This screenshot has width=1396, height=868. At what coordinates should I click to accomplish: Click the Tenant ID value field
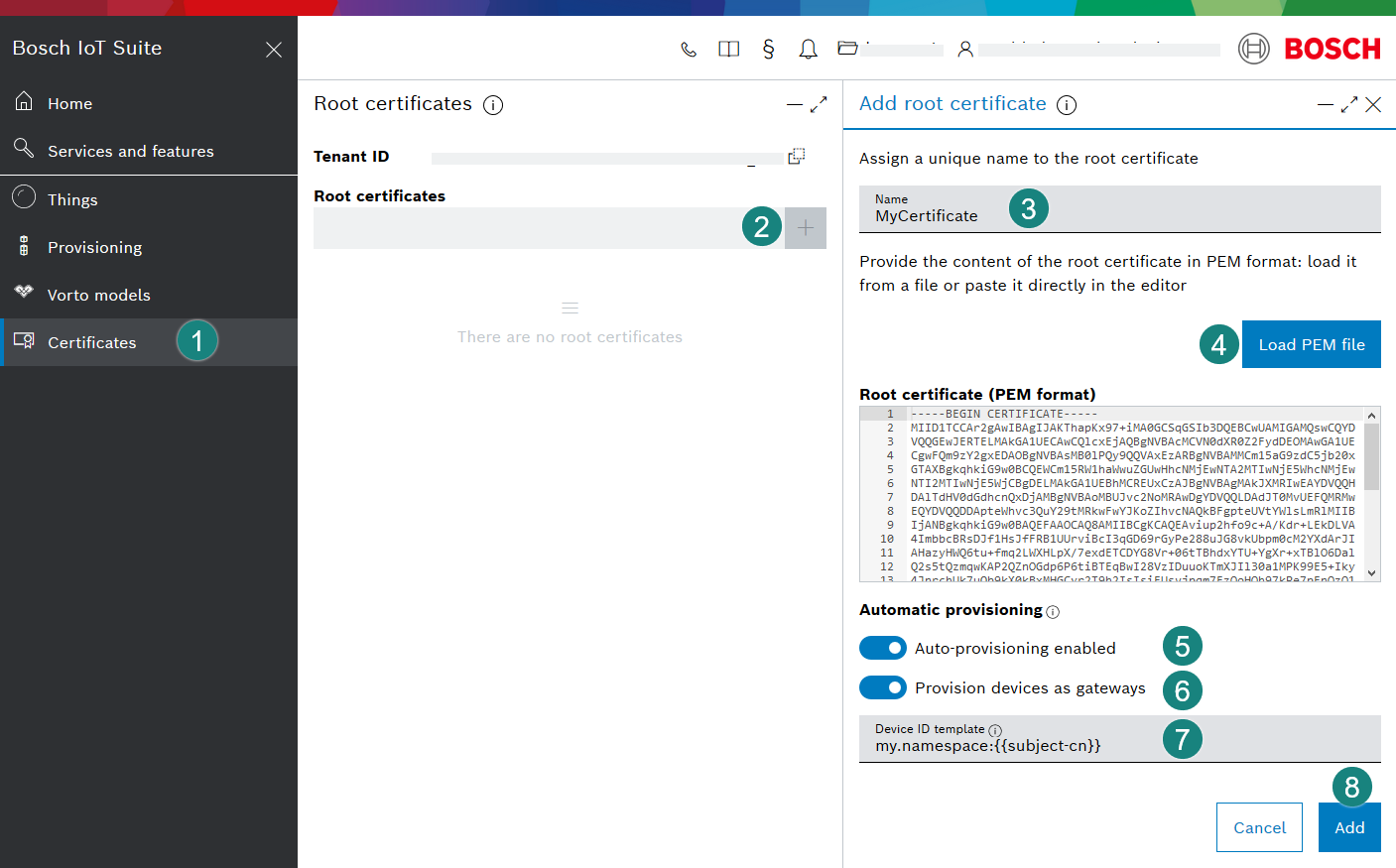(605, 158)
